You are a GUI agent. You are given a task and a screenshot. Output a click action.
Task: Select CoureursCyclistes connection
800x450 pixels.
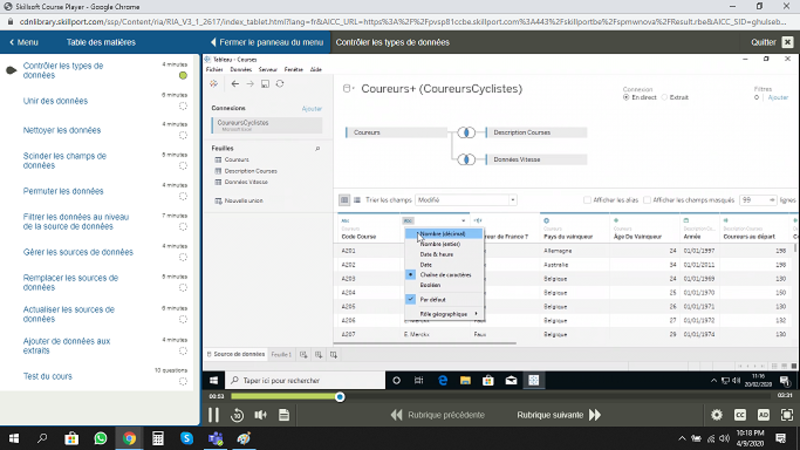267,126
